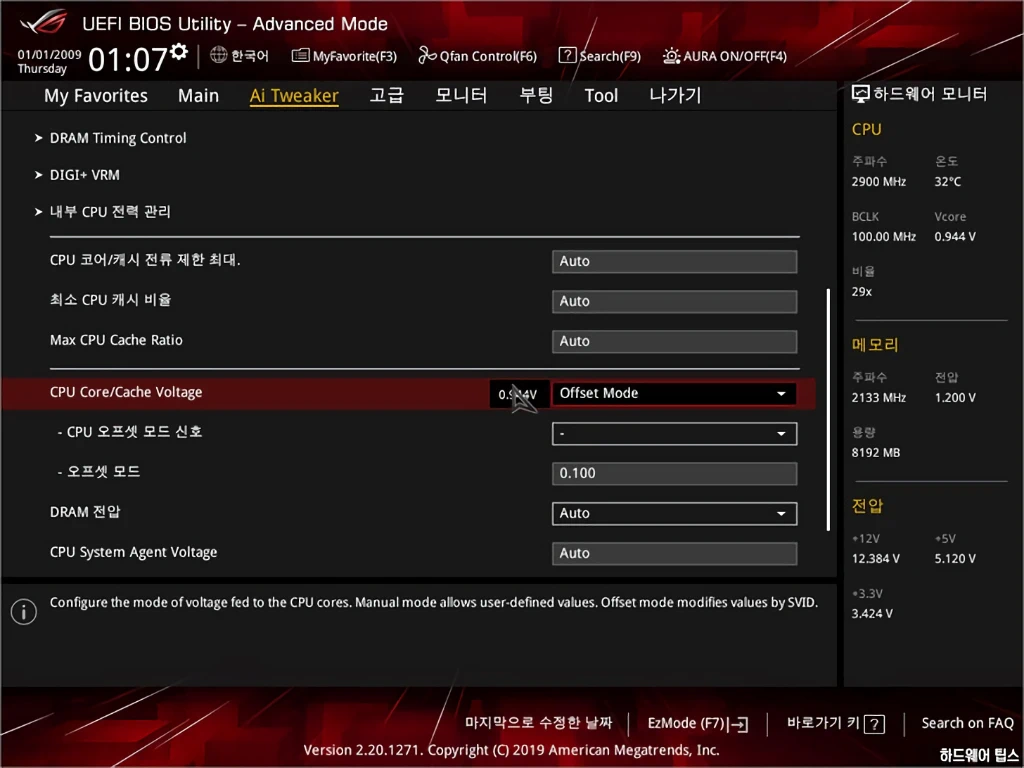
Task: Click 마지막으로 수정한 날짜 button
Action: point(538,723)
